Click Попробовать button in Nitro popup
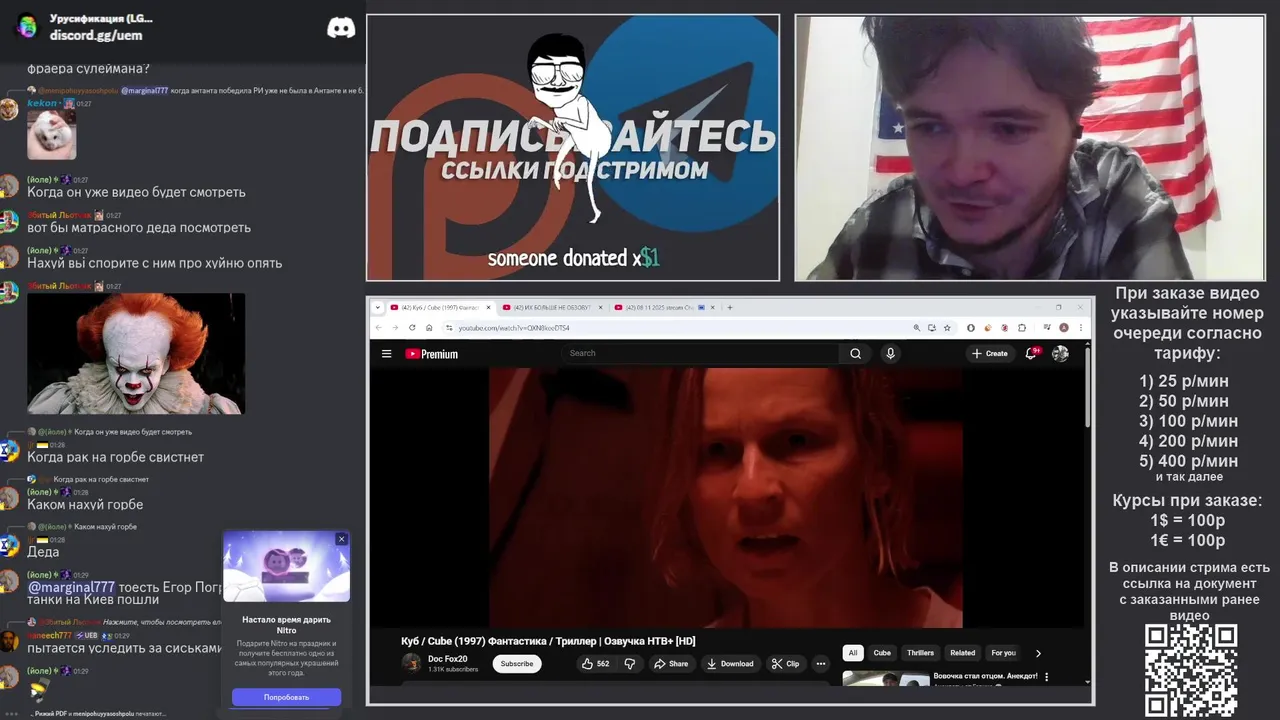The height and width of the screenshot is (720, 1280). pyautogui.click(x=286, y=697)
